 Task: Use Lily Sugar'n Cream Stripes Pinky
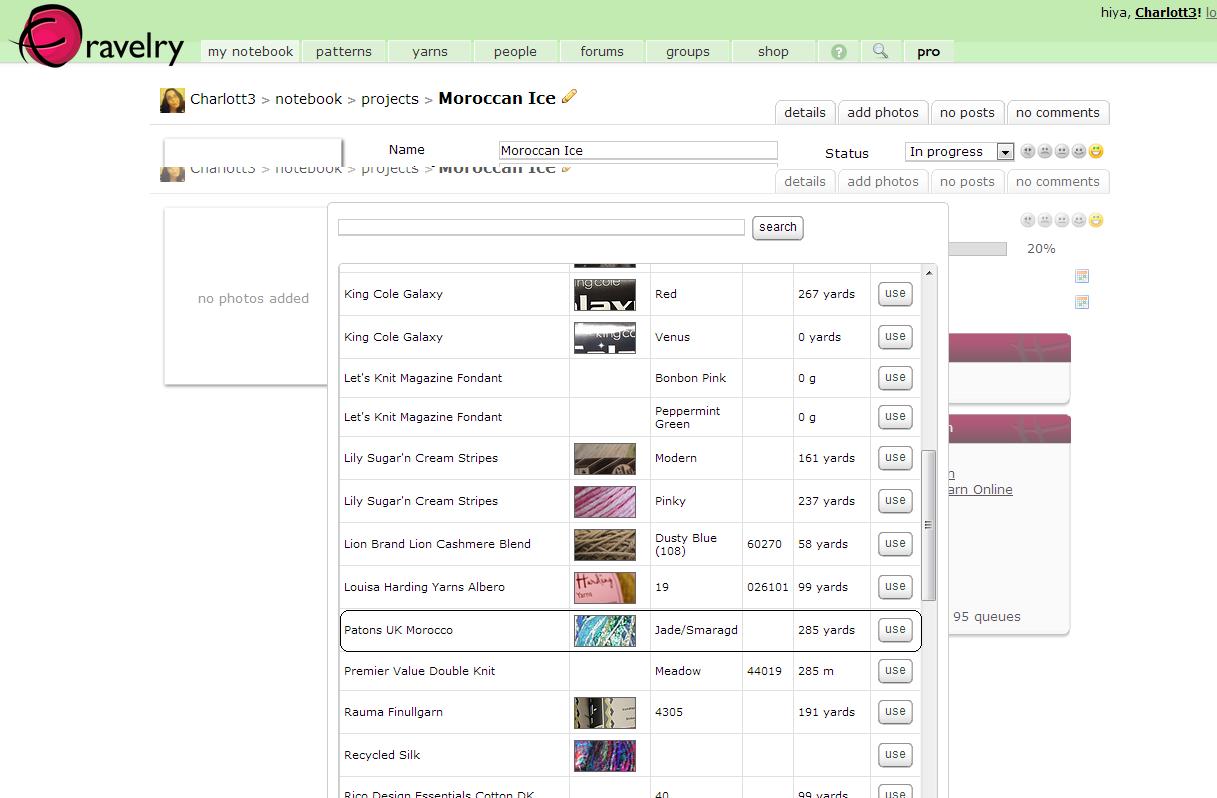pyautogui.click(x=895, y=501)
